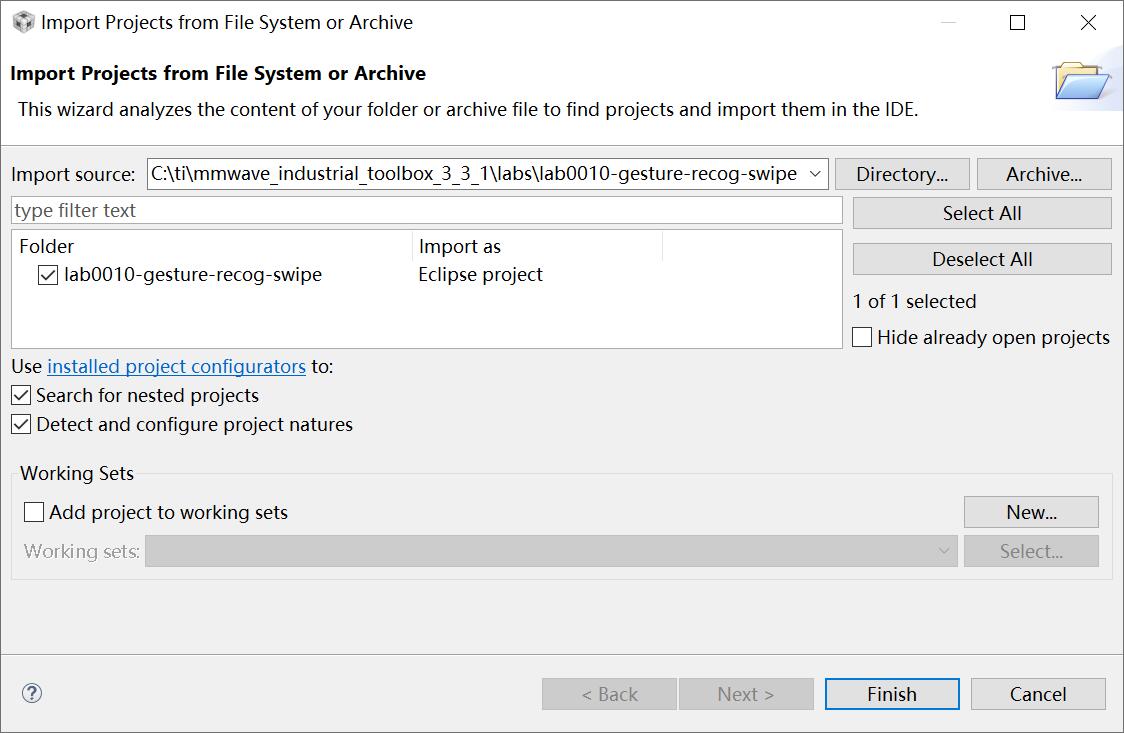Uncheck the lab0010-gesture-recog-swipe folder checkbox

coord(48,275)
